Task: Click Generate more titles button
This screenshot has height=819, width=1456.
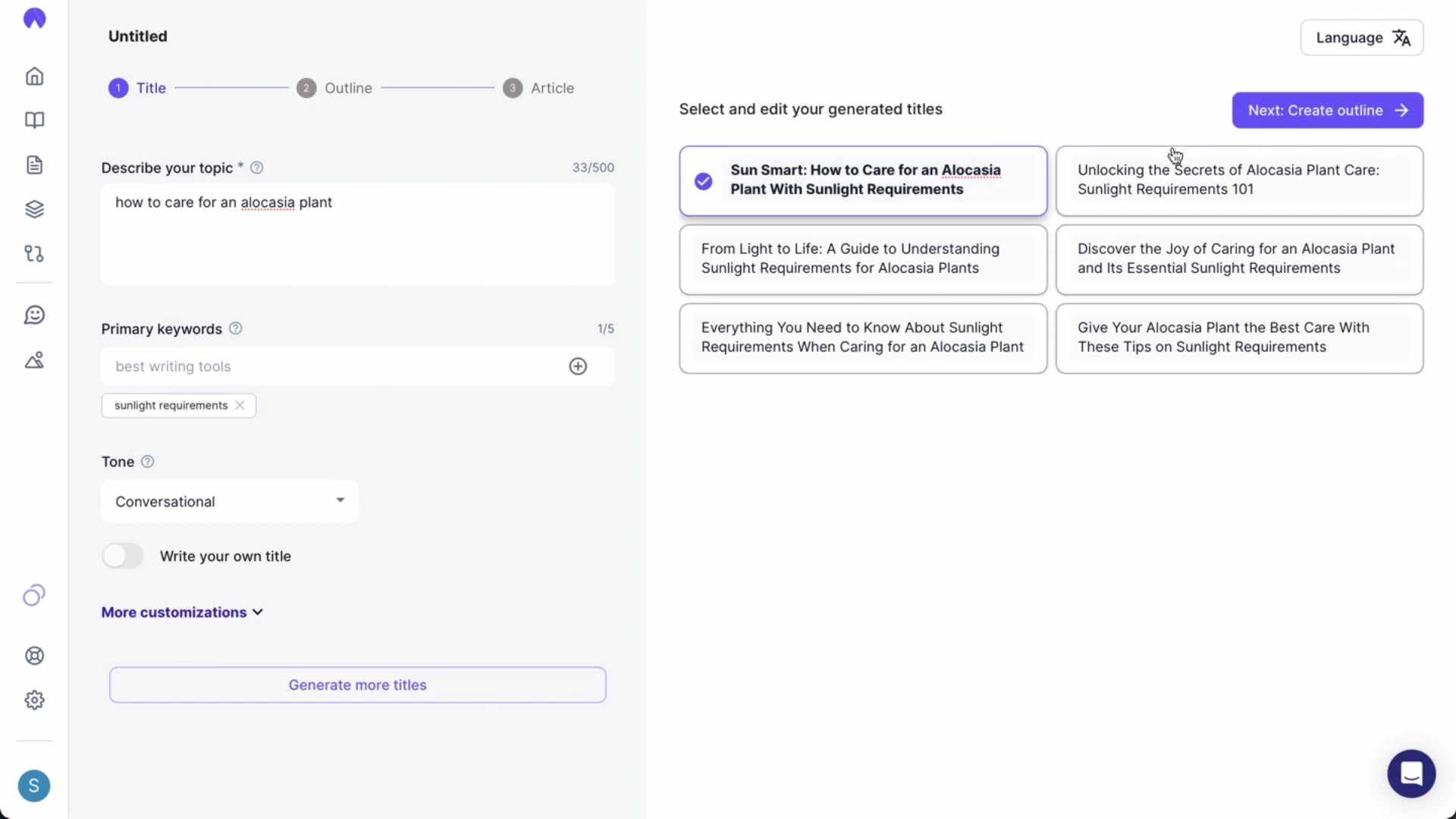Action: (x=357, y=685)
